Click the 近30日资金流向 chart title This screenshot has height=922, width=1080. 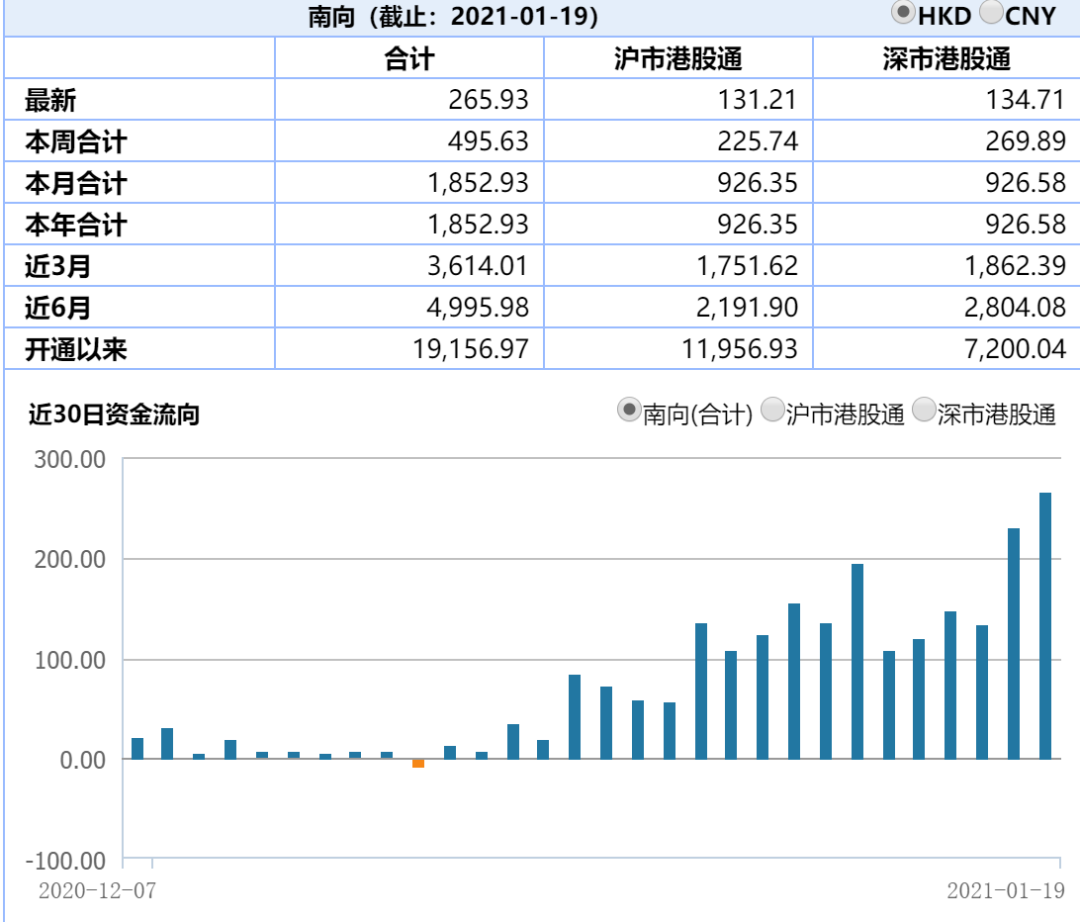coord(114,415)
